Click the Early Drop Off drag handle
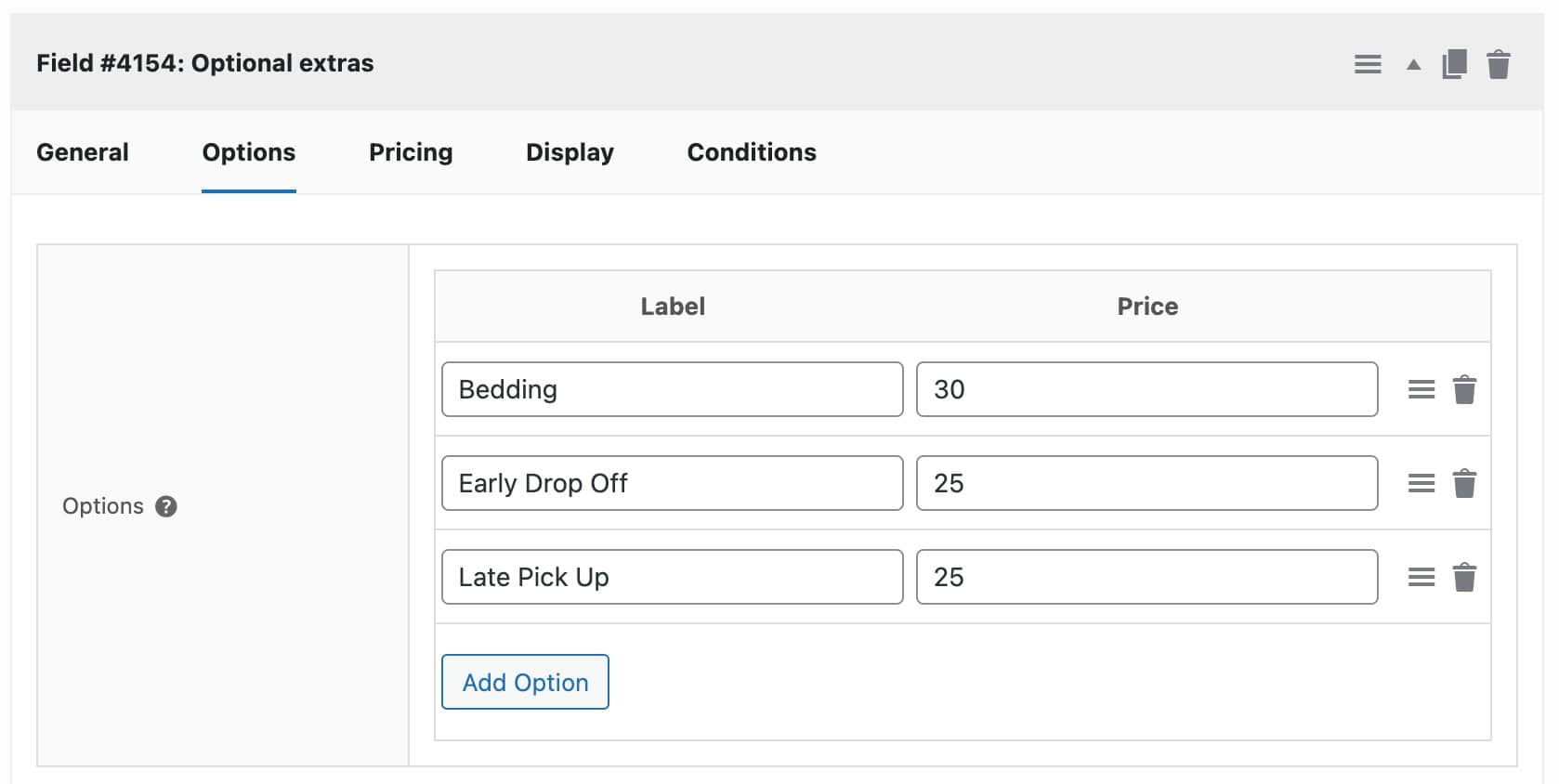 point(1421,483)
